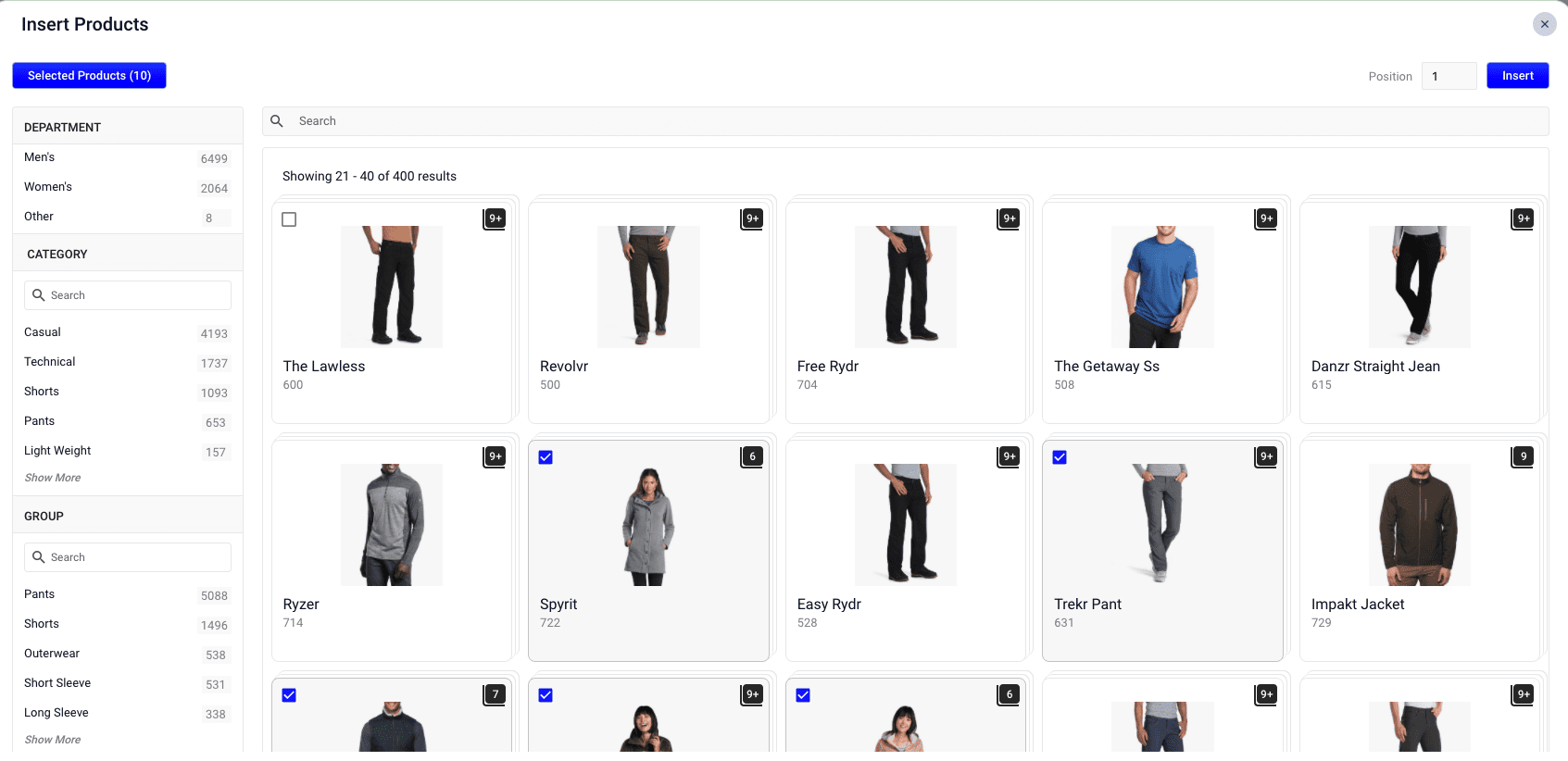Click the 9+ badge on Free Rydr card
1568x761 pixels.
coord(1010,218)
